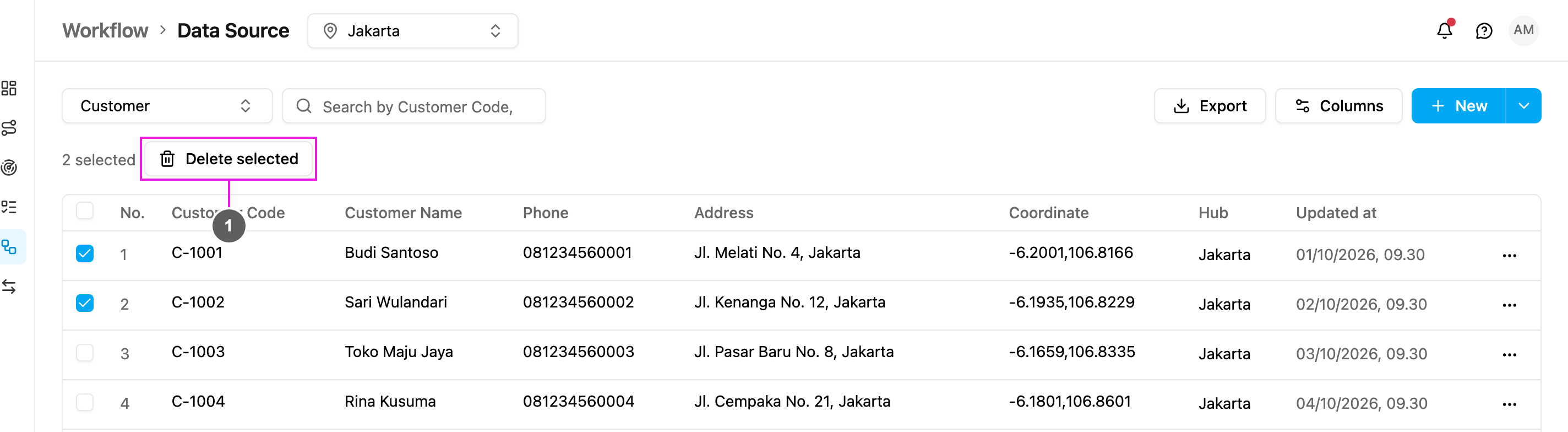Open the help chat icon
Viewport: 1568px width, 432px height.
[1484, 30]
